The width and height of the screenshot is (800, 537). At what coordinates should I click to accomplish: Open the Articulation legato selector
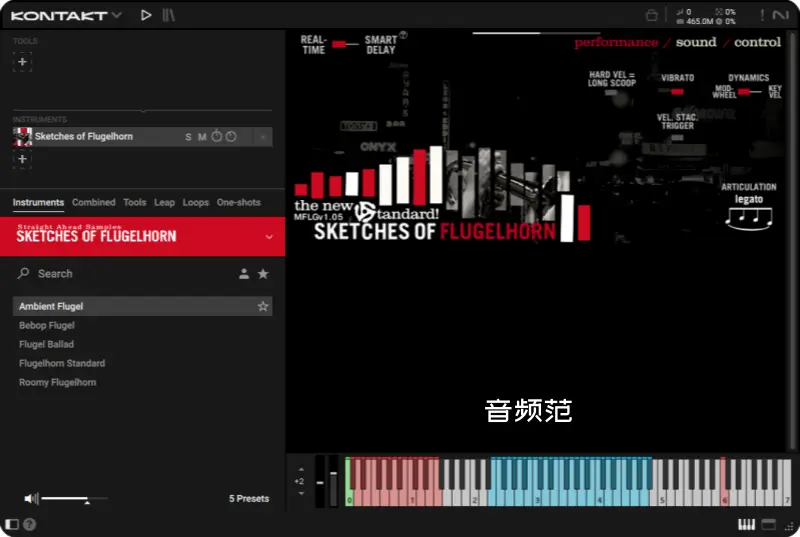click(748, 199)
